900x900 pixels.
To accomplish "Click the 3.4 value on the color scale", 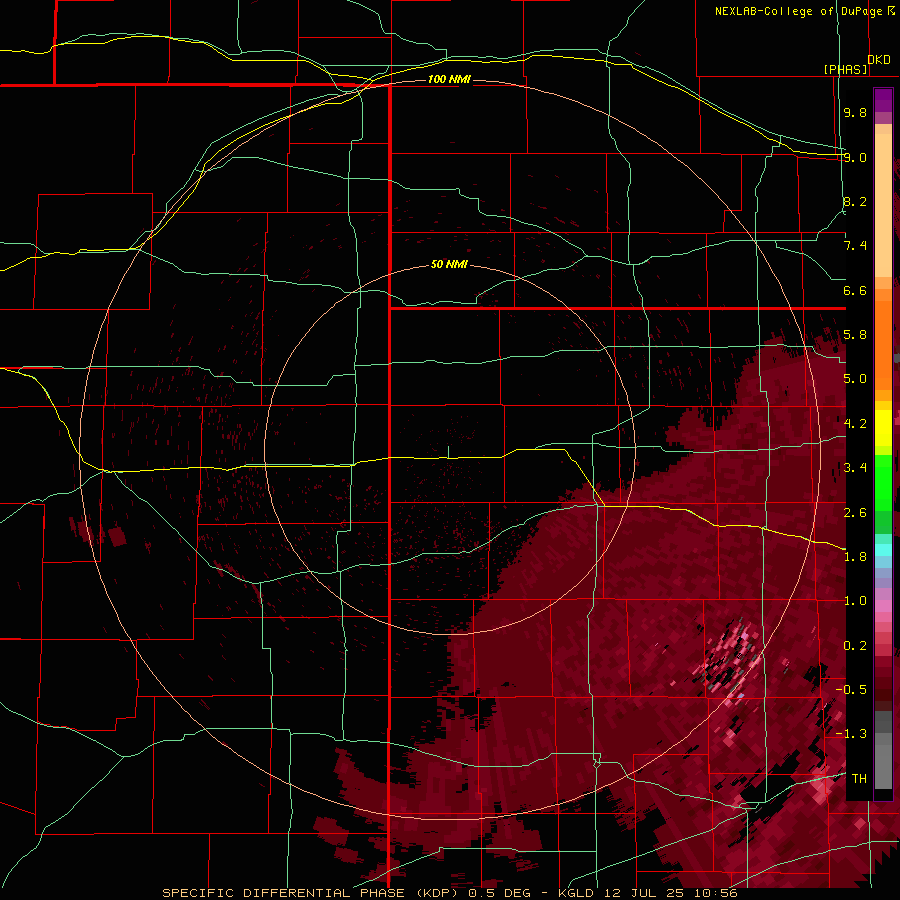I will 855,468.
